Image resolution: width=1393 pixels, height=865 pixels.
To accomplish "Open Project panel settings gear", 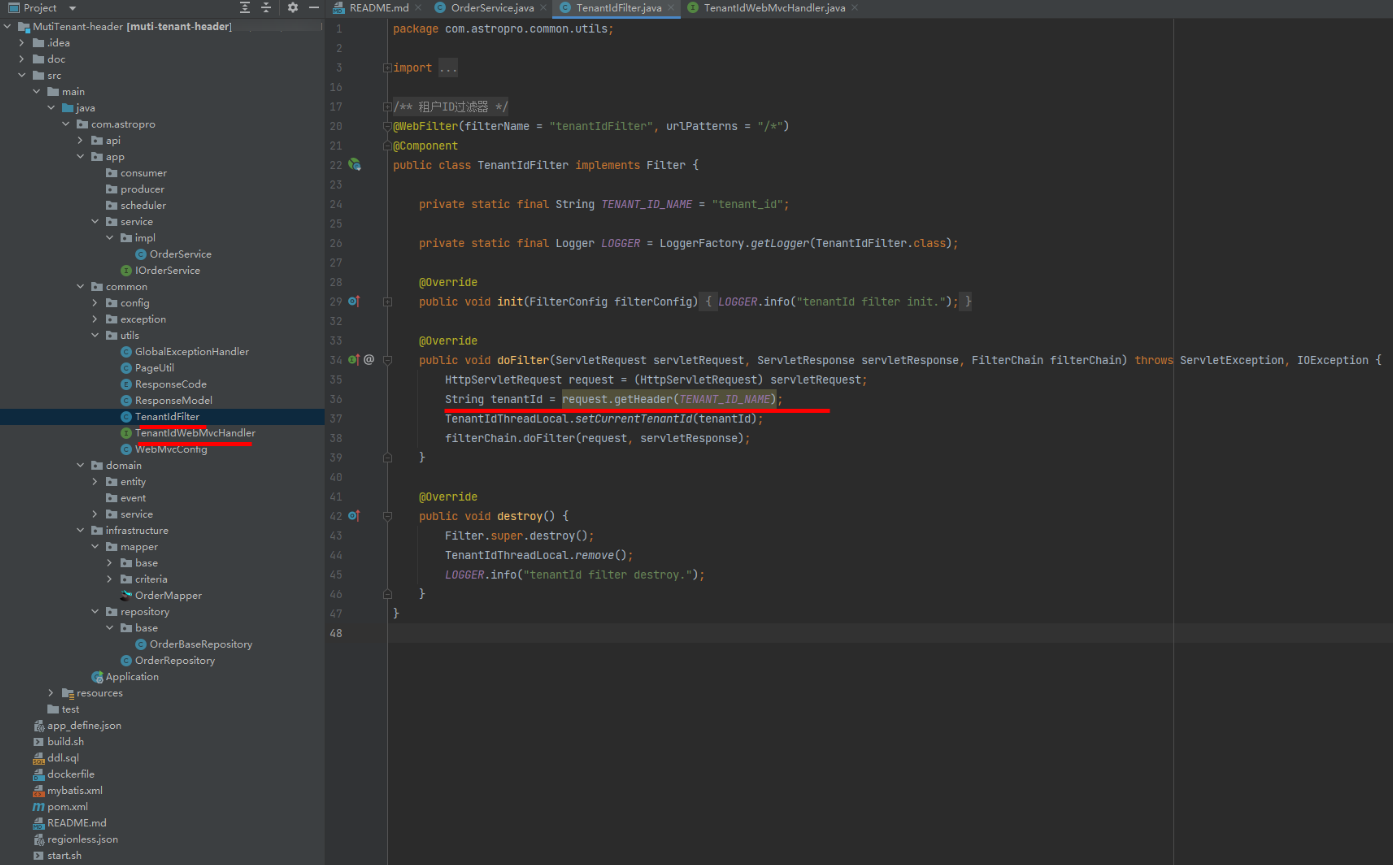I will click(292, 8).
